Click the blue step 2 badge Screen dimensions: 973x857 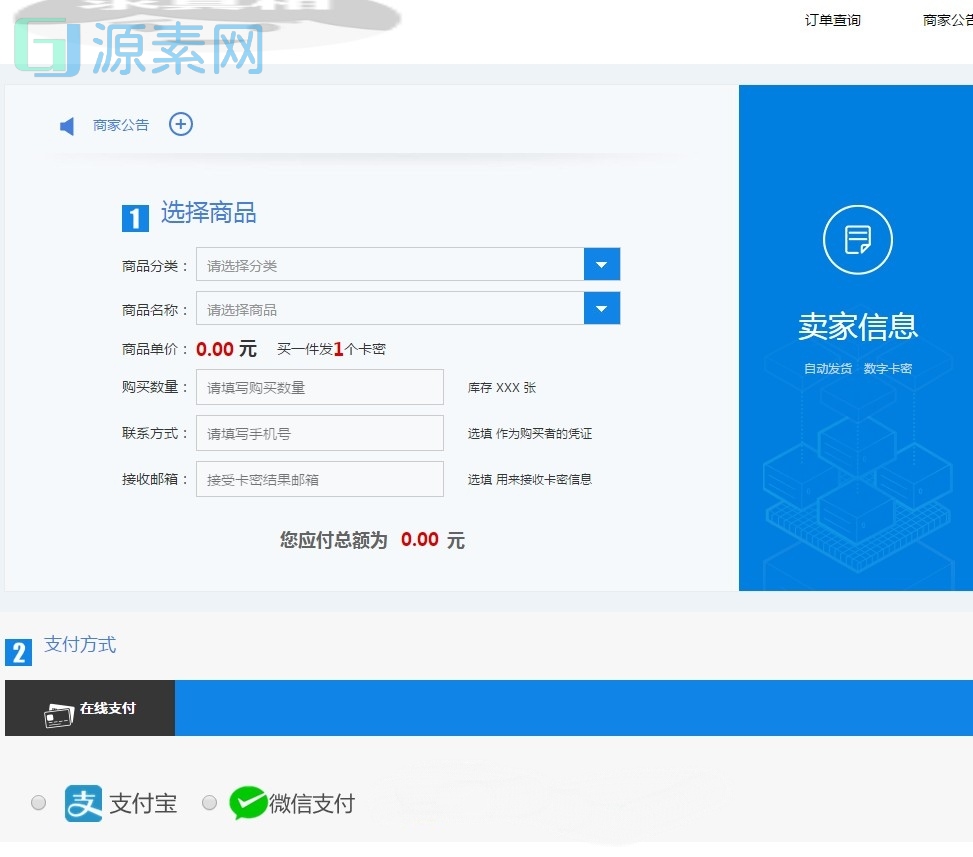tap(18, 652)
